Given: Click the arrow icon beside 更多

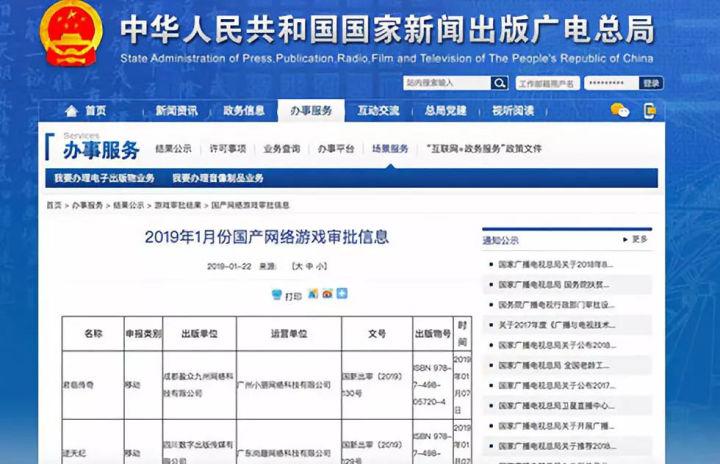Looking at the screenshot, I should coord(625,239).
